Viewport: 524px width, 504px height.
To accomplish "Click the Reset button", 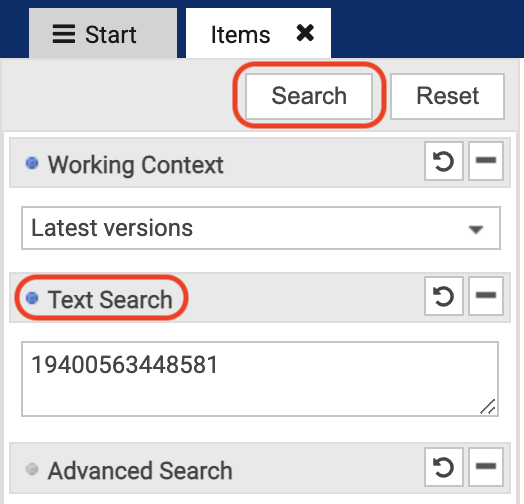I will (x=447, y=96).
